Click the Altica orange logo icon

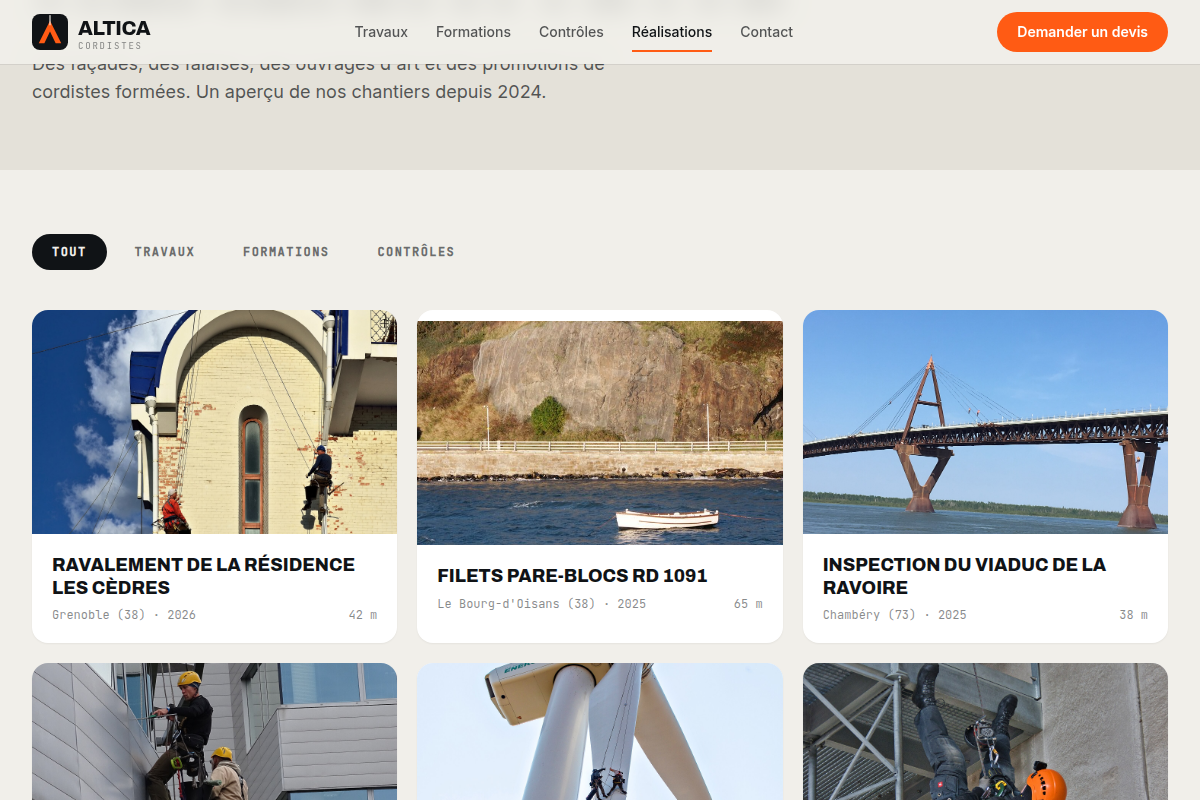(x=50, y=32)
